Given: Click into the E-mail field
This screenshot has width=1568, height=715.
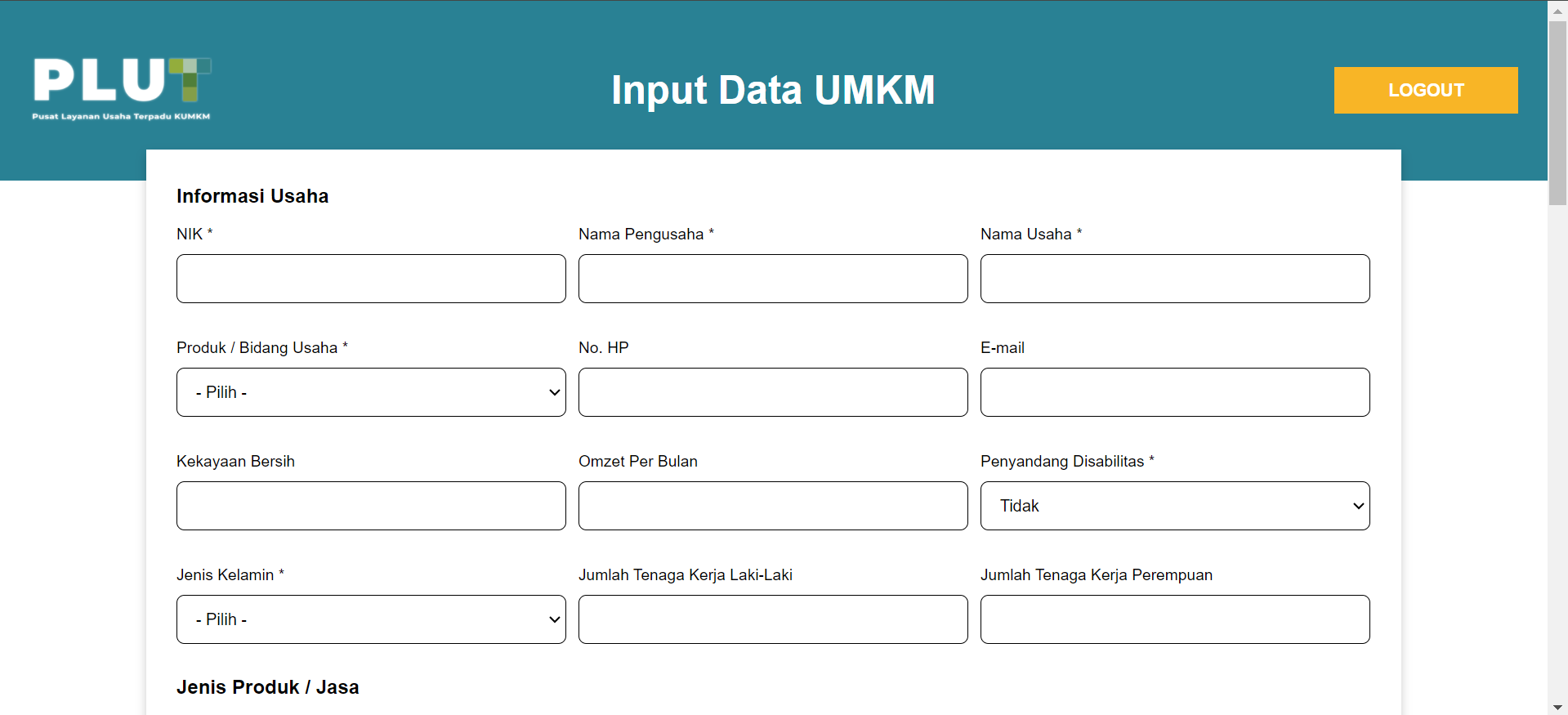Looking at the screenshot, I should 1175,392.
